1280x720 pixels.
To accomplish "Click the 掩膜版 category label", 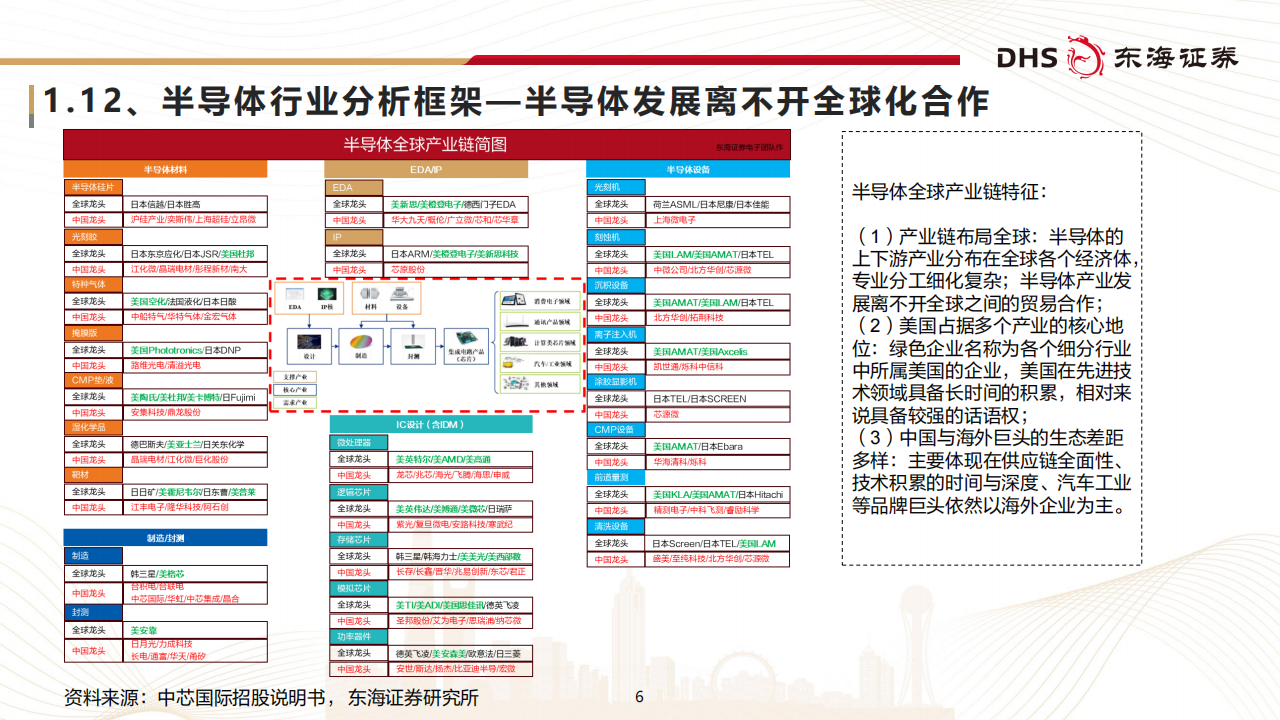I will [x=95, y=332].
